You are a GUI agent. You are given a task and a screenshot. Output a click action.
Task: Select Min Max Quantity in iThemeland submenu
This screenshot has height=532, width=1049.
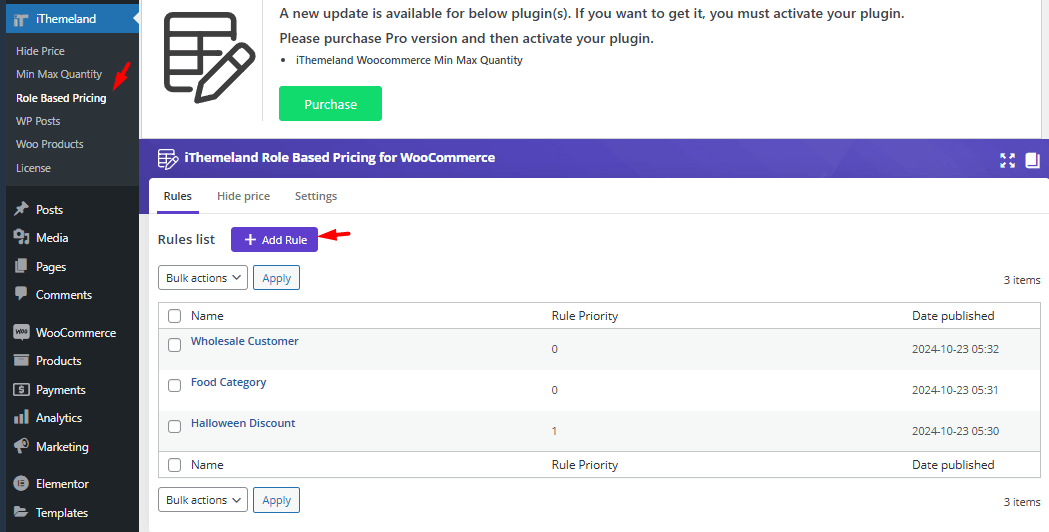tap(59, 74)
